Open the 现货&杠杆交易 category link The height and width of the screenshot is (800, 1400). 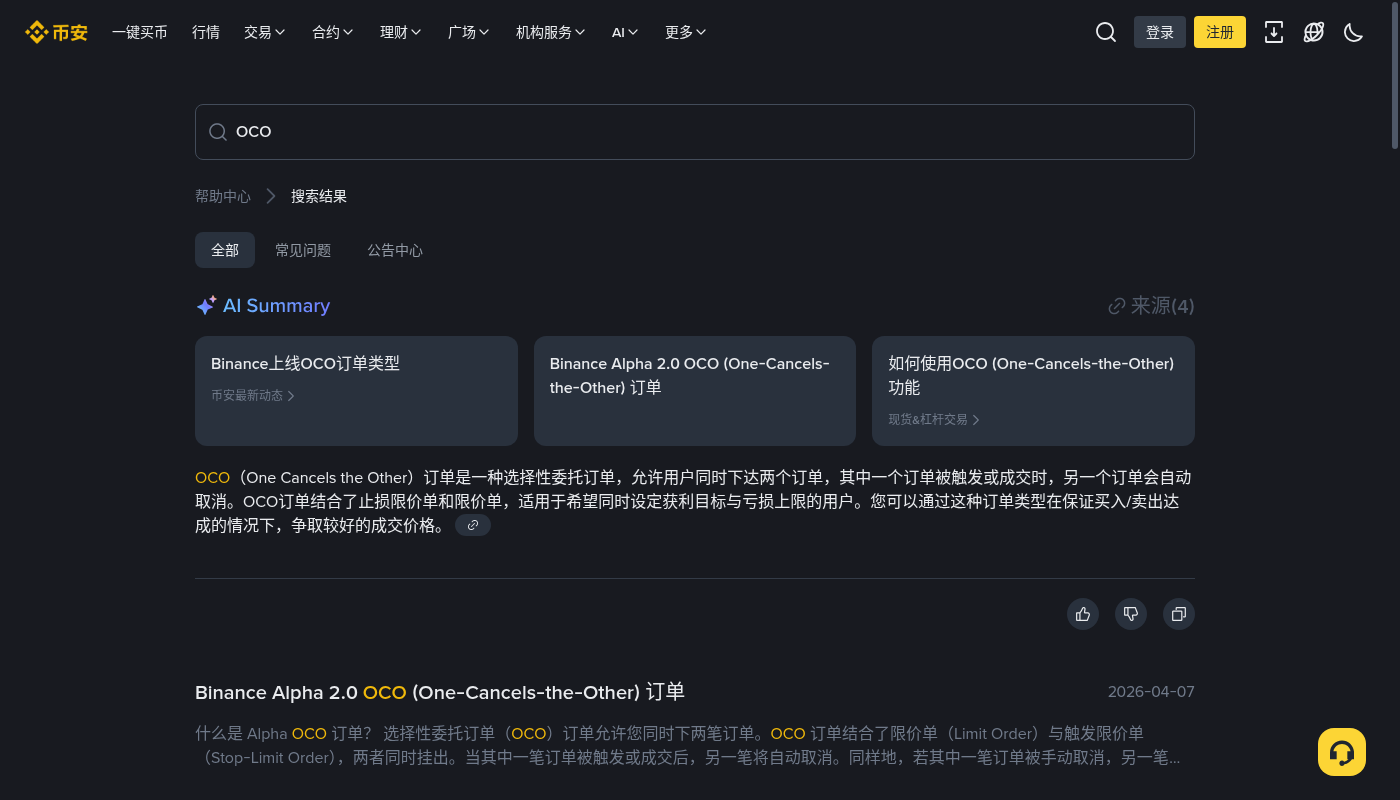tap(934, 420)
